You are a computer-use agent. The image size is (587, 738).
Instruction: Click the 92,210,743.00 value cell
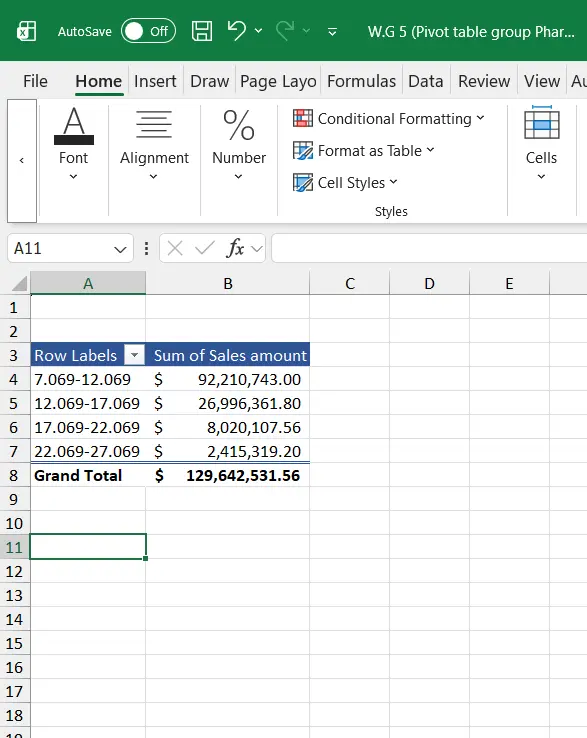point(228,379)
